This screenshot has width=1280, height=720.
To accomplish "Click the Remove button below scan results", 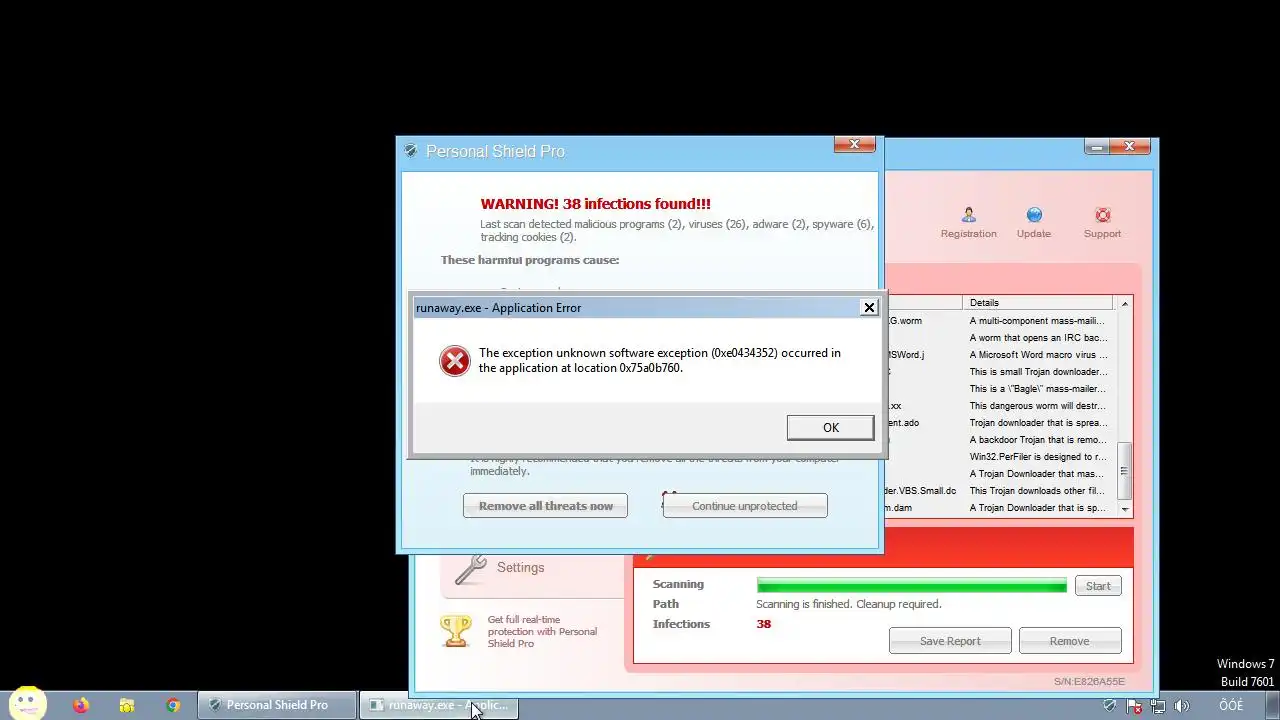I will [1069, 641].
